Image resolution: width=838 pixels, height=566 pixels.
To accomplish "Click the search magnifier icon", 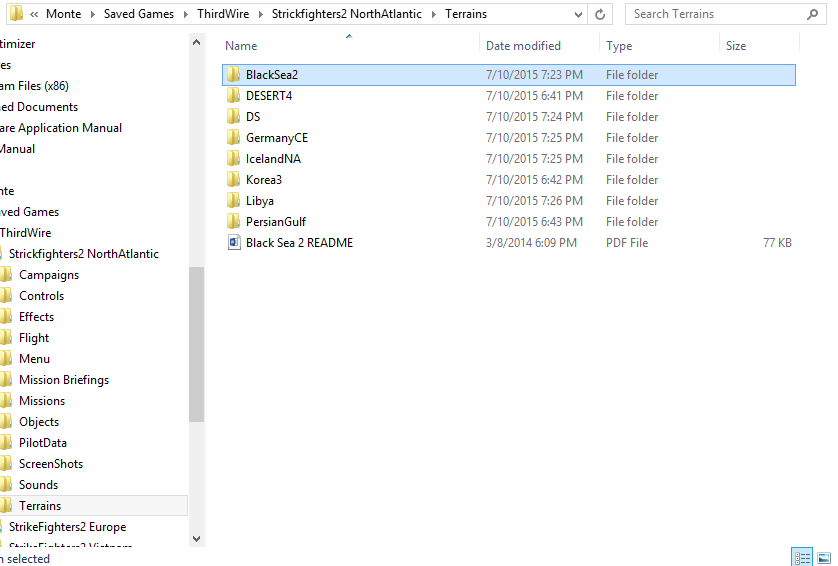I will click(812, 14).
